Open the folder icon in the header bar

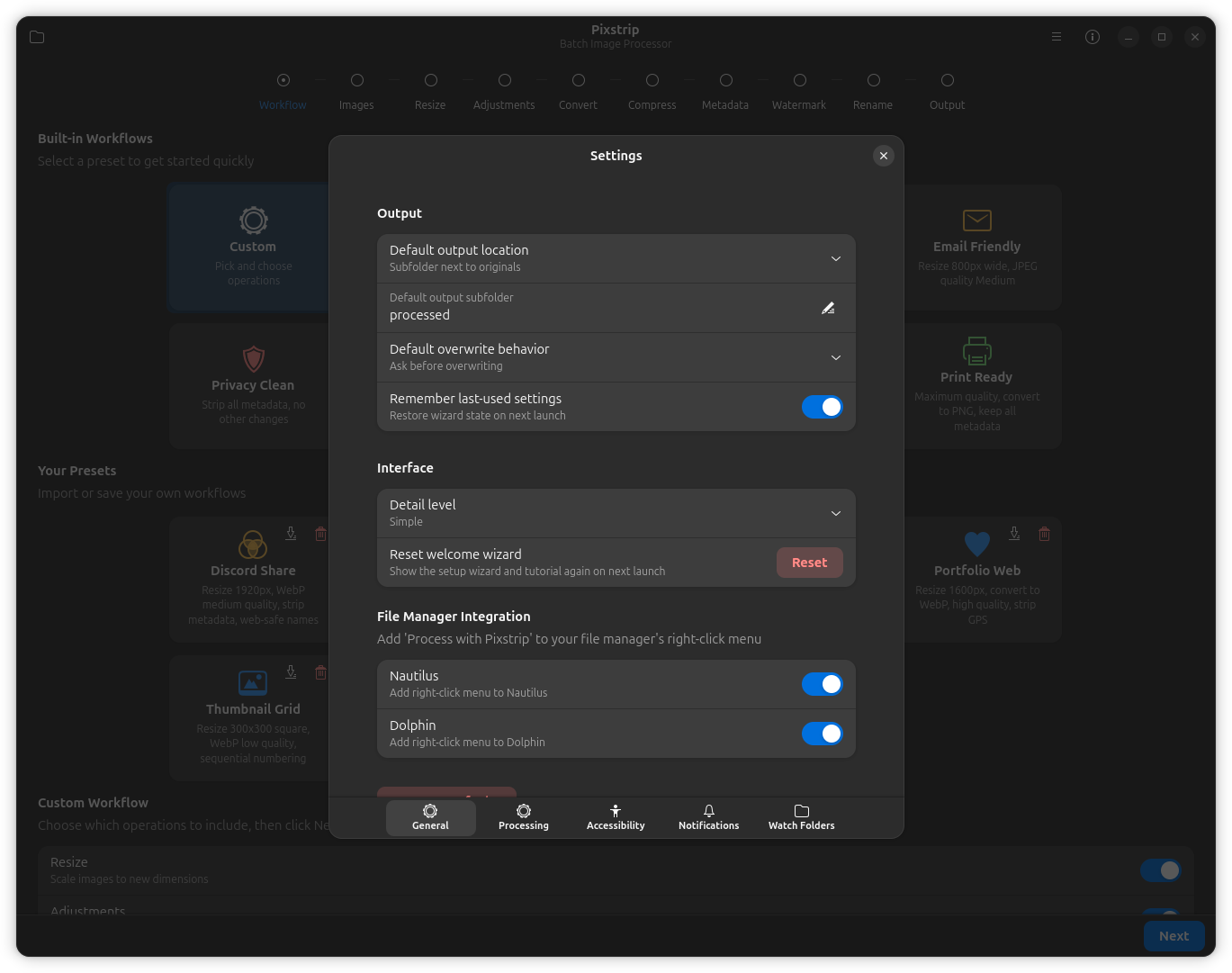coord(37,37)
